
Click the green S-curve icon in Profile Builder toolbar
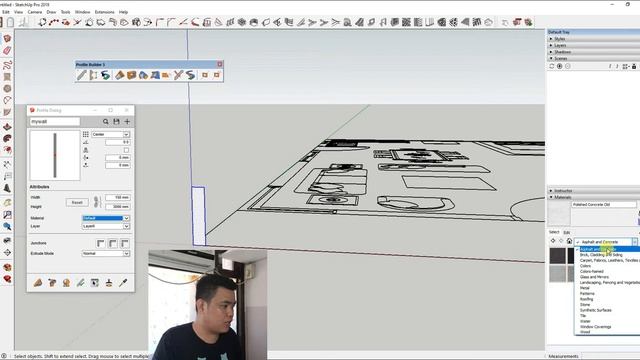tap(106, 75)
